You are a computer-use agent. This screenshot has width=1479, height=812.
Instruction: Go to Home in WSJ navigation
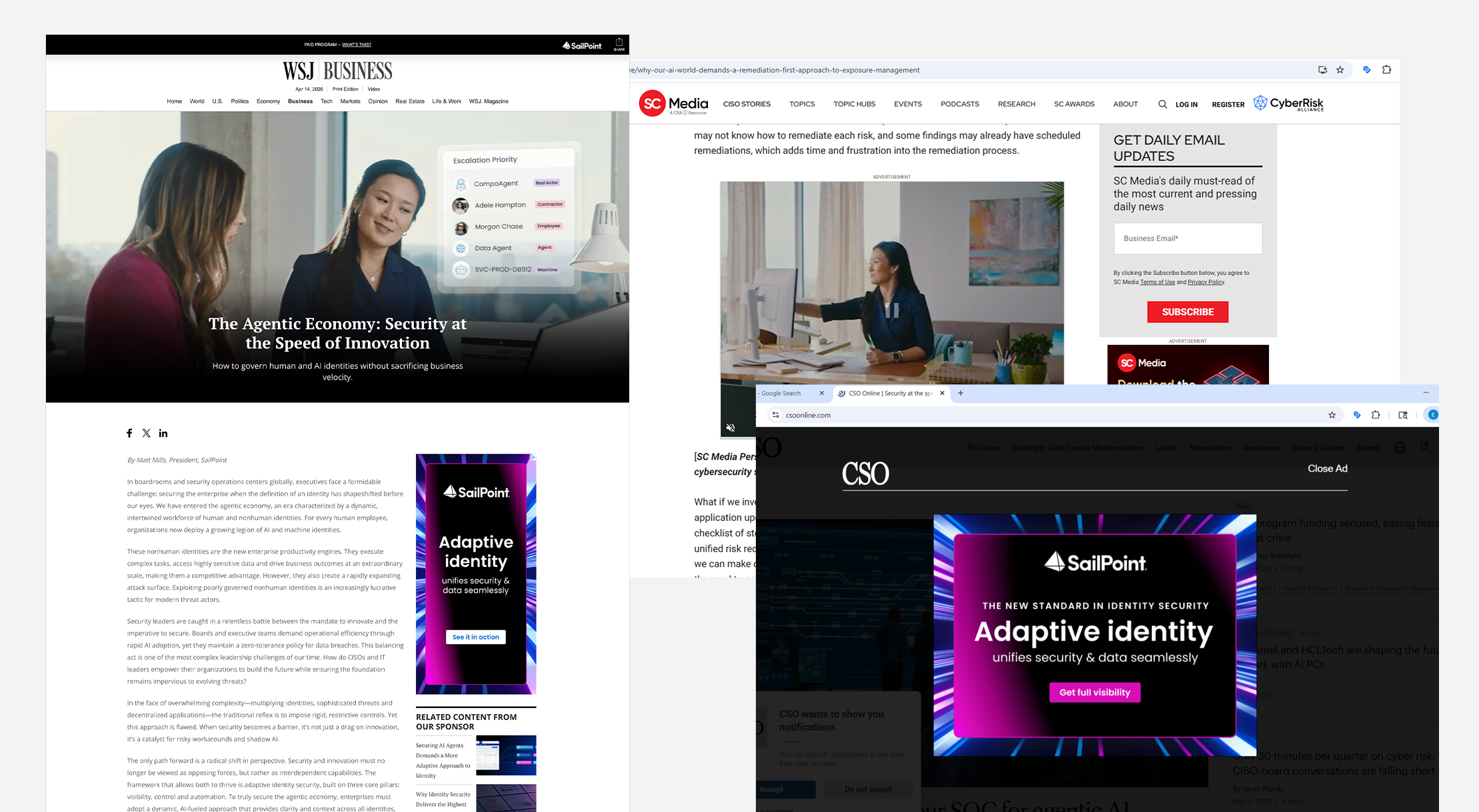(174, 101)
